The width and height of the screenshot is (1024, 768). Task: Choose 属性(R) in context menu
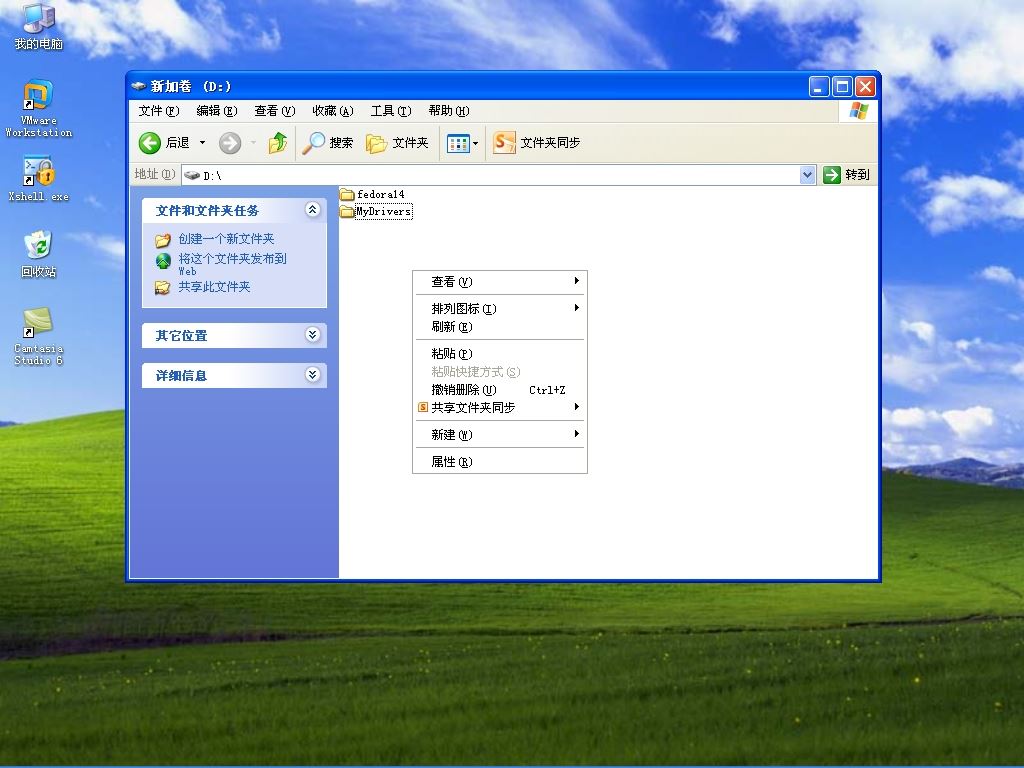[x=500, y=462]
